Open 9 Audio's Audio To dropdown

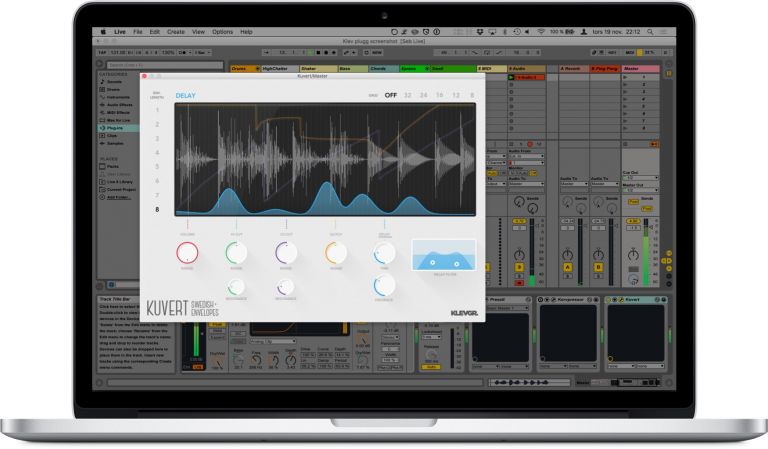tap(527, 184)
